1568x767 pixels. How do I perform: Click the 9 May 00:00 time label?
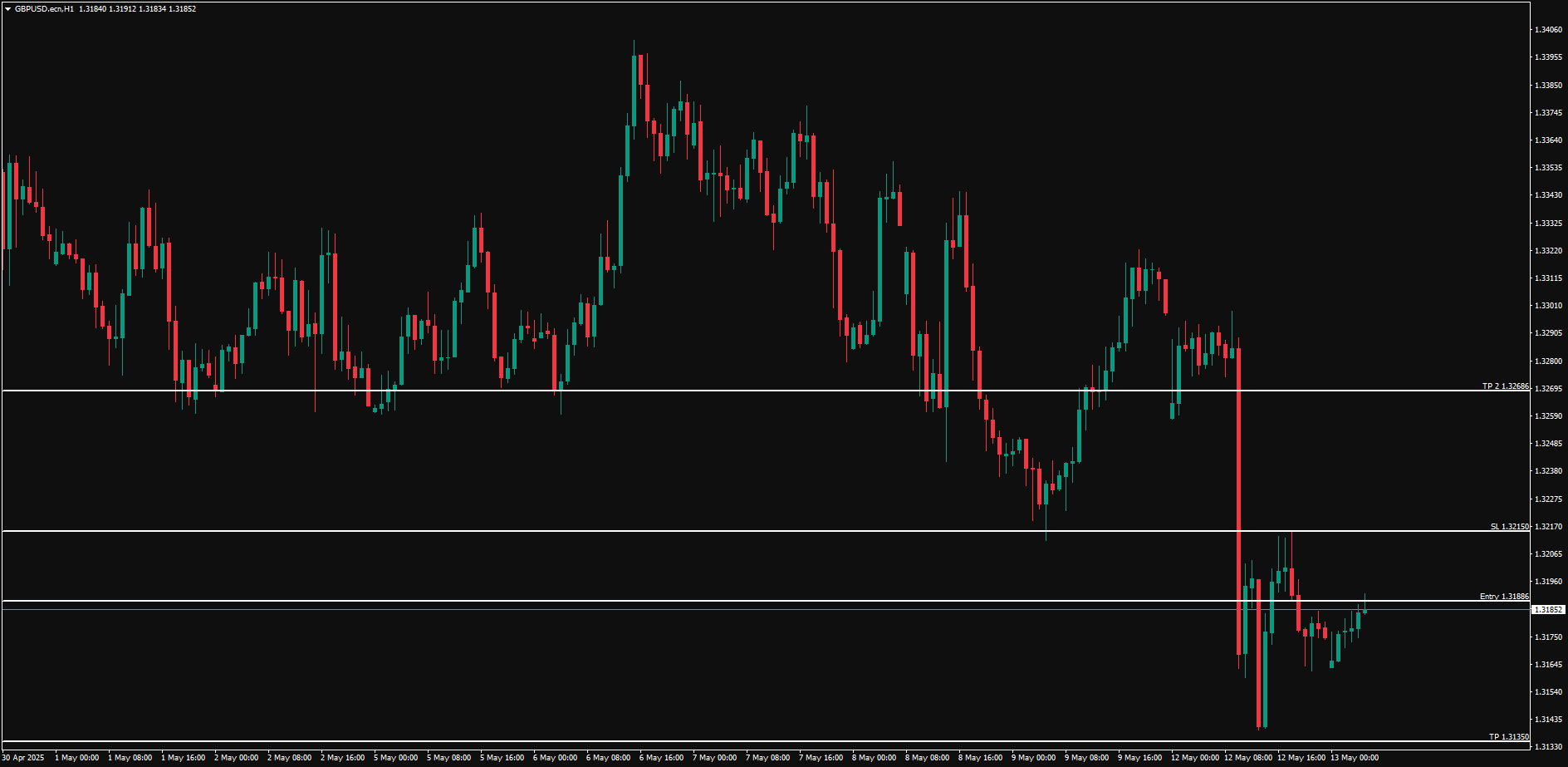1033,758
